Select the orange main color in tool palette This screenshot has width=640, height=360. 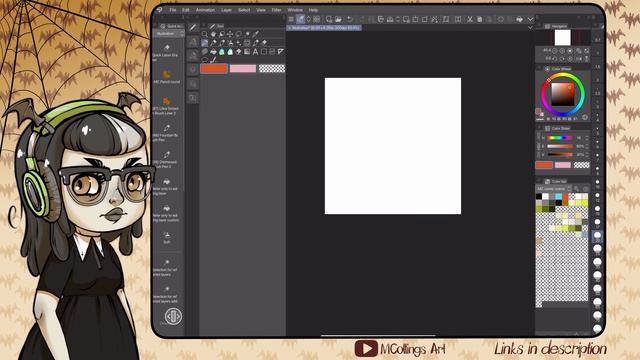[214, 69]
